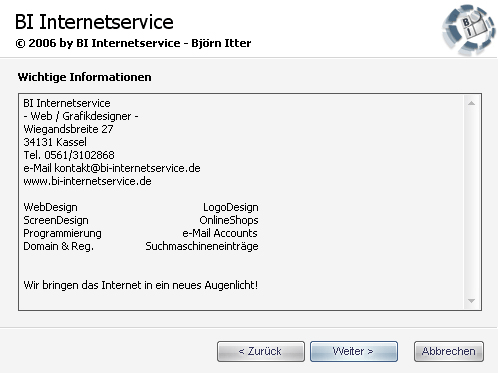Viewport: 498px width, 373px height.
Task: Click the Weiter > button
Action: click(x=354, y=351)
